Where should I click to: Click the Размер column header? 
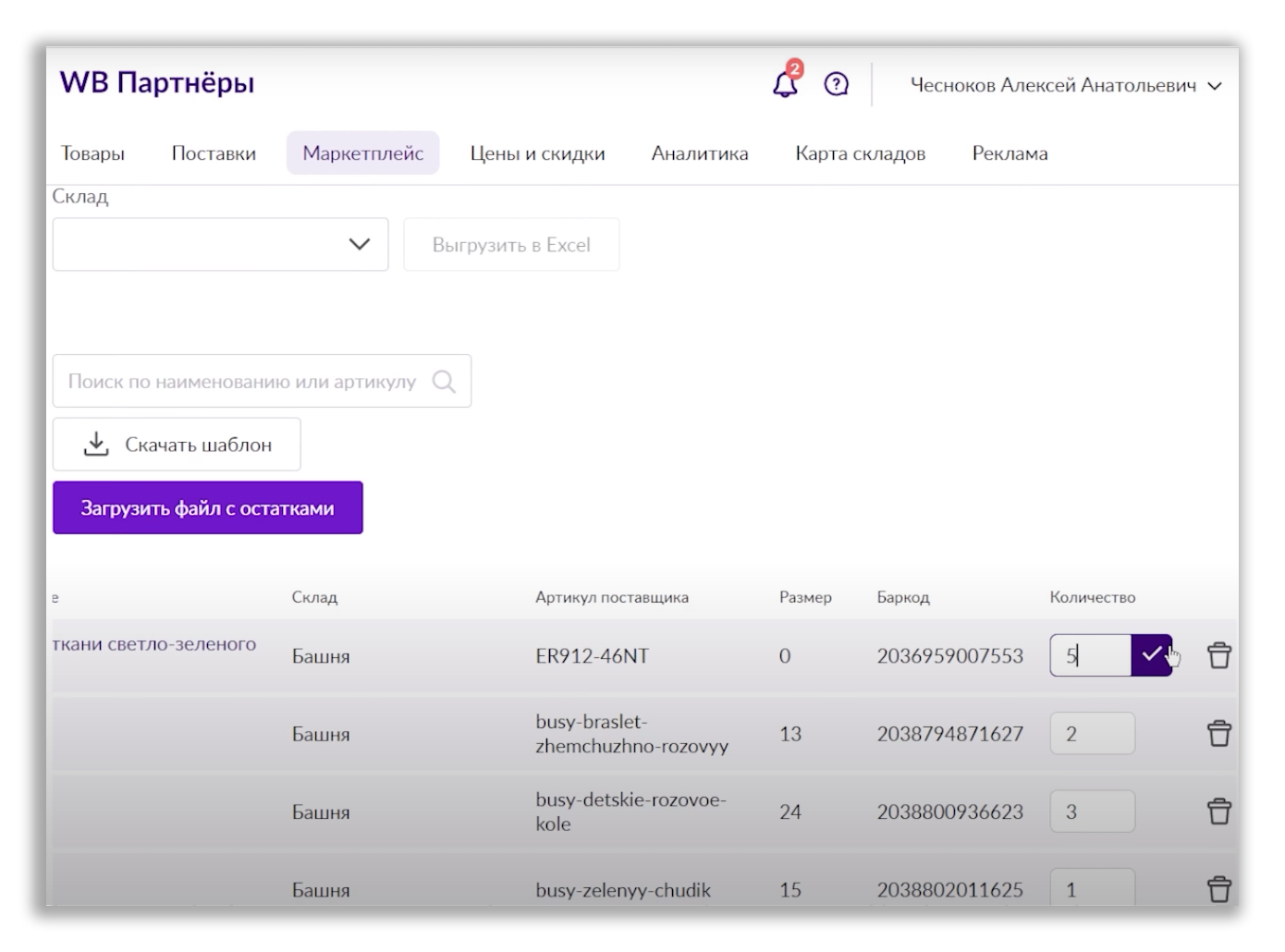[x=805, y=597]
